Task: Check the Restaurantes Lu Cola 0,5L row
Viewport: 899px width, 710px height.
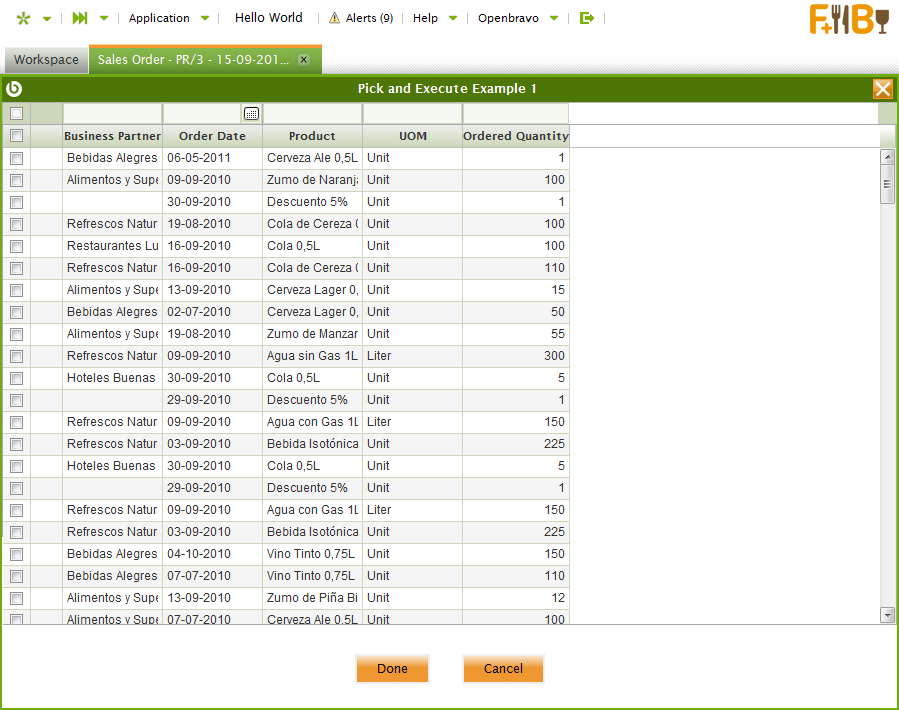Action: coord(17,246)
